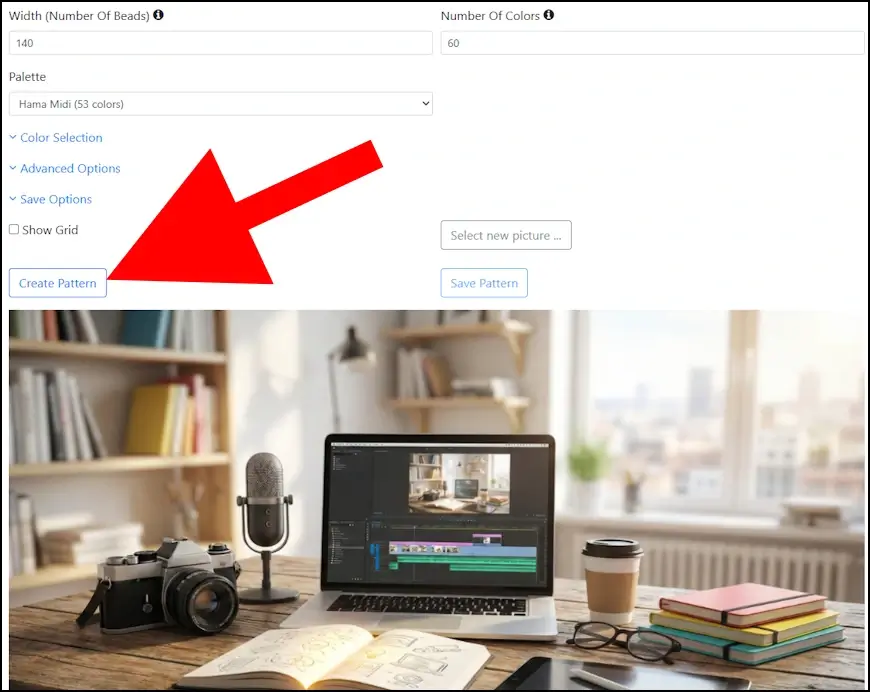The image size is (870, 692).
Task: Expand the Advanced Options section
Action: 70,168
